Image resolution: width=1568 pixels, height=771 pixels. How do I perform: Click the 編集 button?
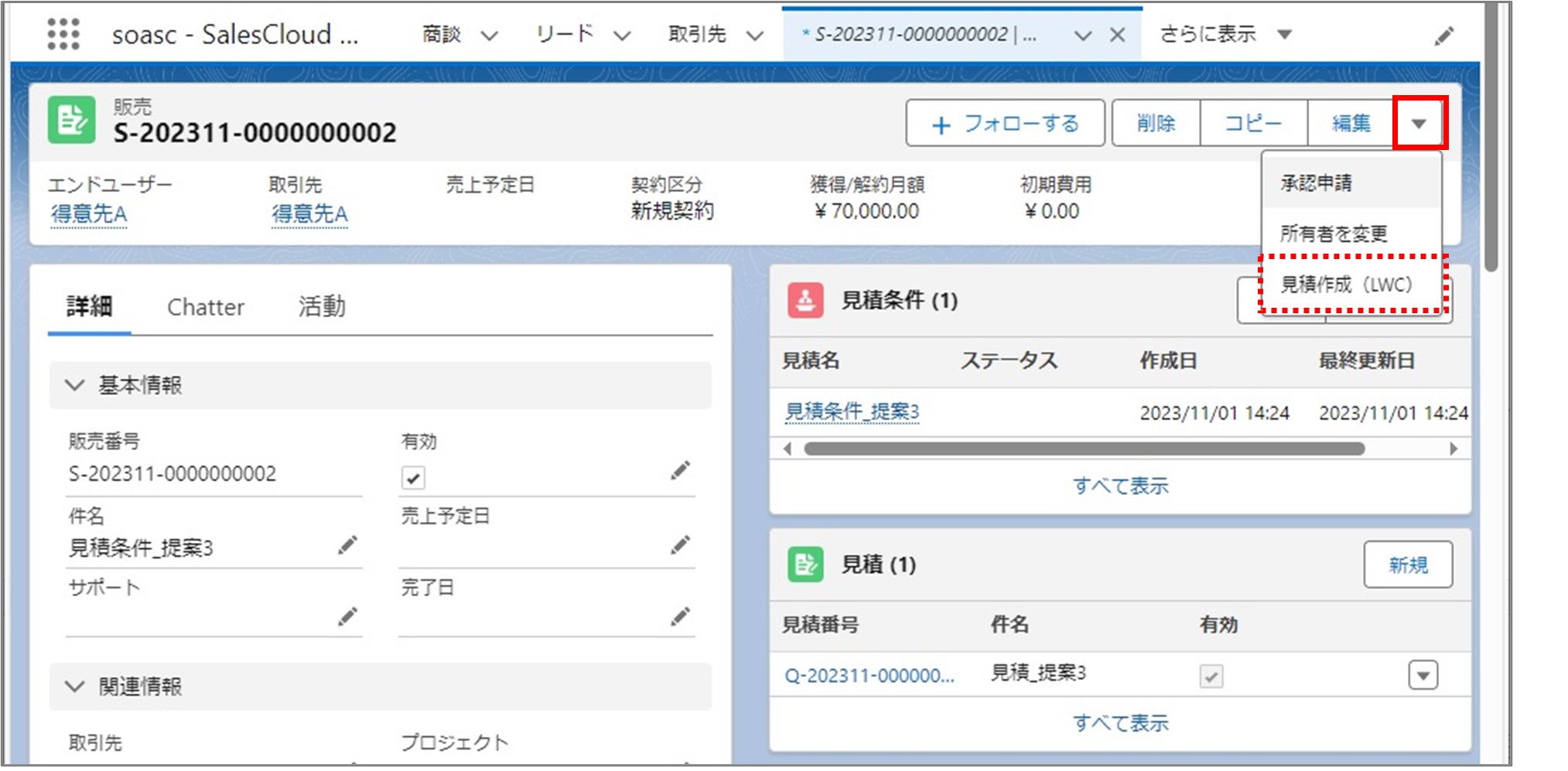[1351, 123]
